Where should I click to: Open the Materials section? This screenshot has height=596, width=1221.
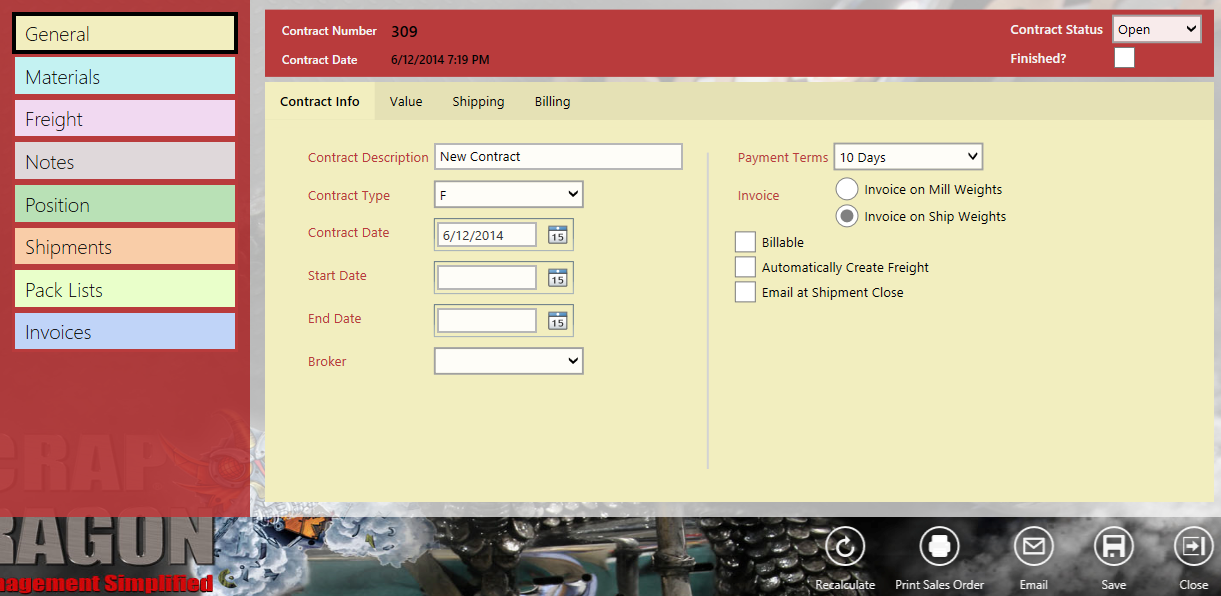click(125, 76)
